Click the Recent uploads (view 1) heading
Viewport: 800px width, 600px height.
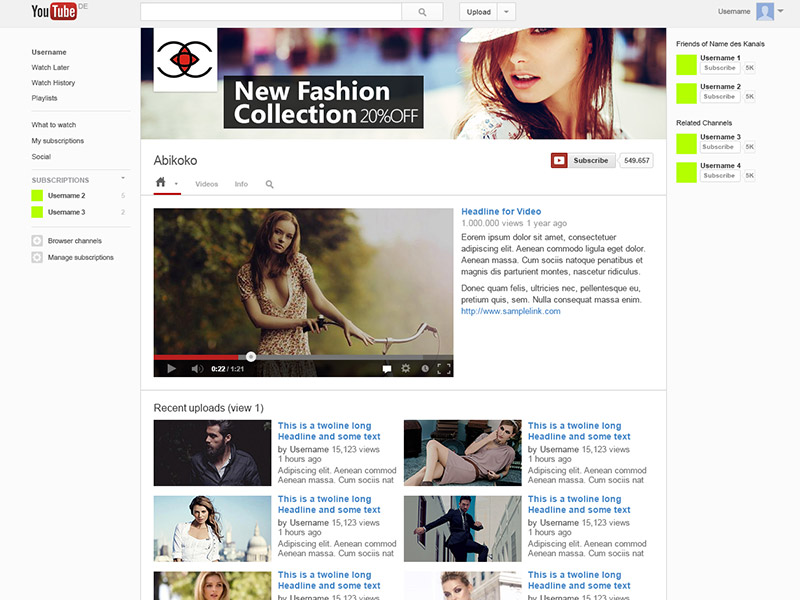tap(209, 408)
